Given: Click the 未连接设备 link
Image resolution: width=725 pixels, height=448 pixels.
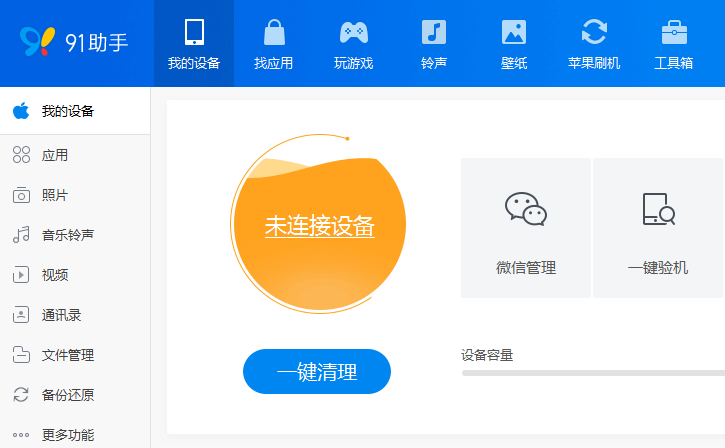Looking at the screenshot, I should click(x=319, y=227).
